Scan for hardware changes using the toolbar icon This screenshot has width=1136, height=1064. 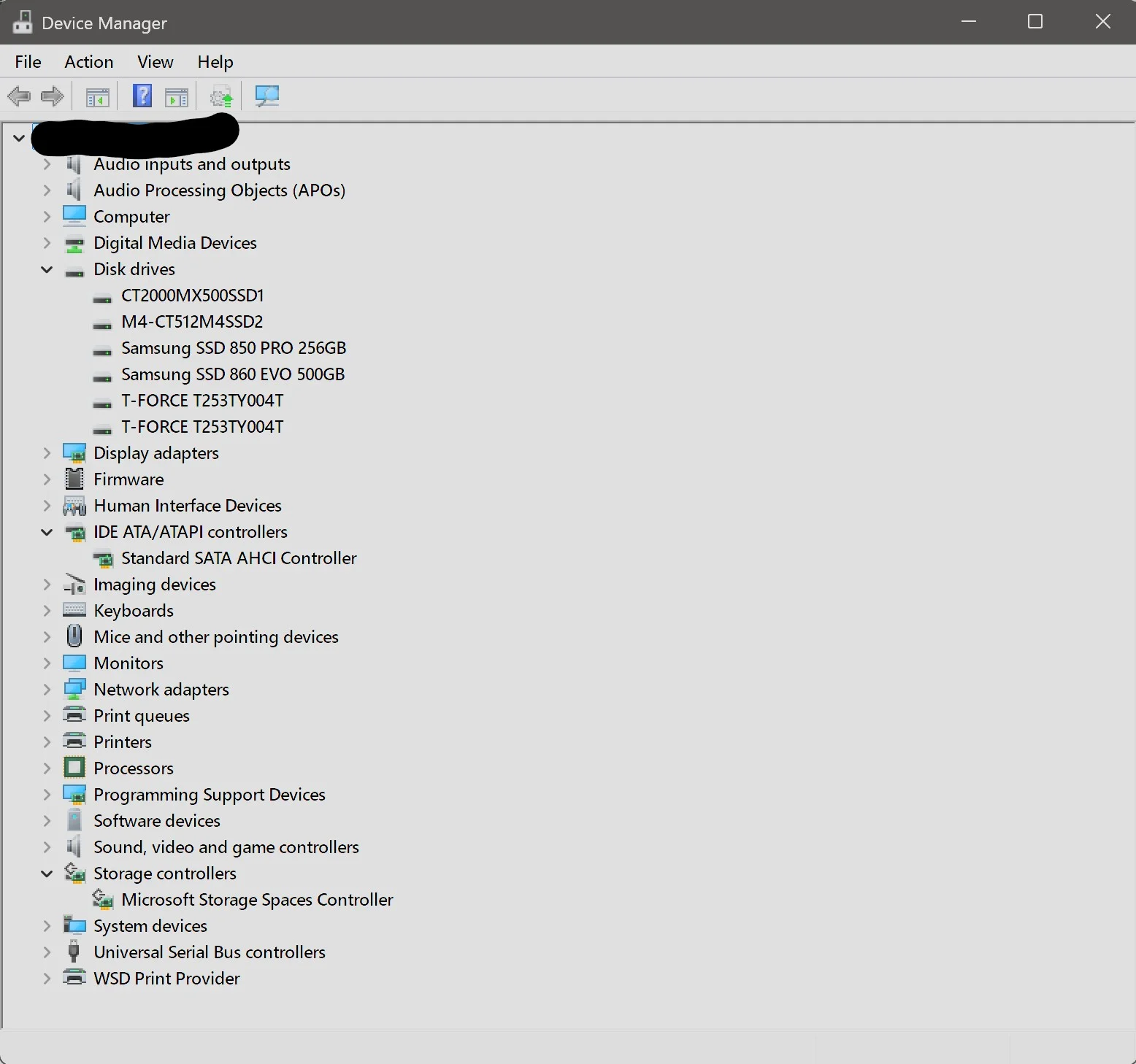[x=267, y=96]
